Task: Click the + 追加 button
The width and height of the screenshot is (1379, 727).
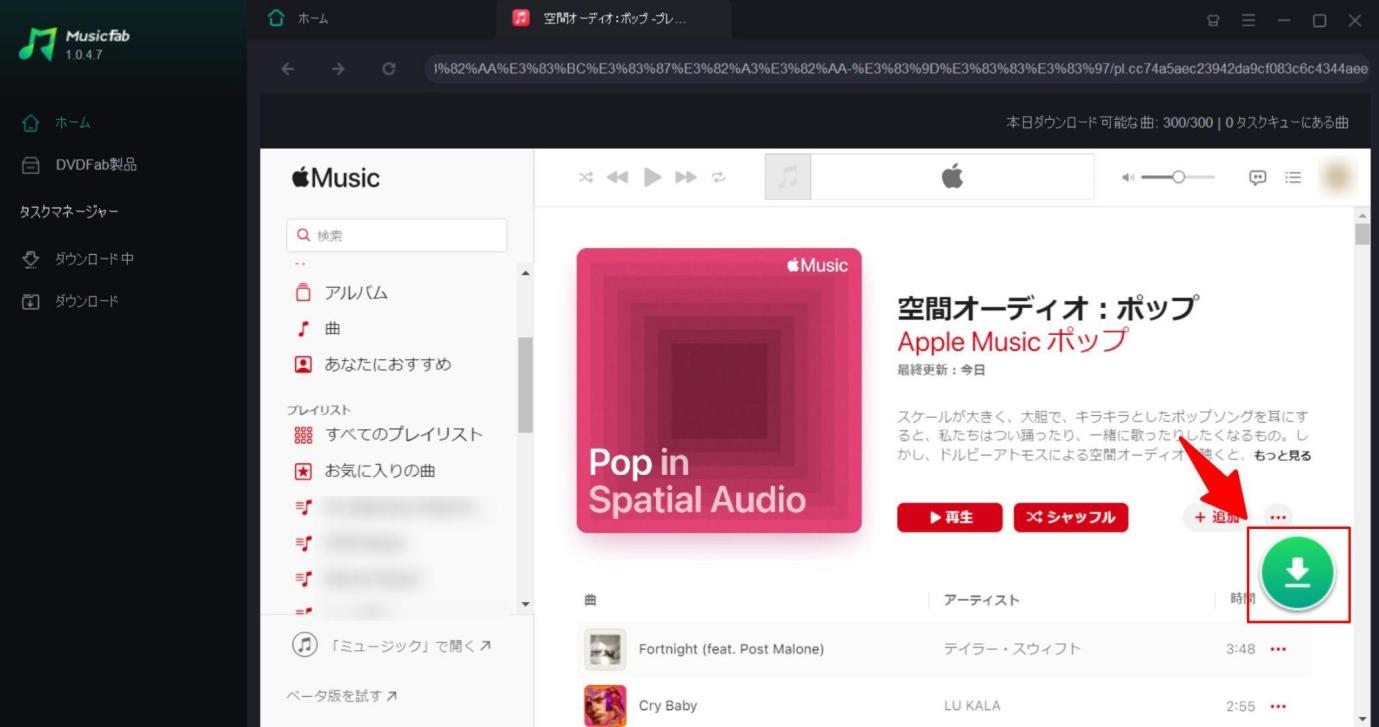Action: 1216,517
